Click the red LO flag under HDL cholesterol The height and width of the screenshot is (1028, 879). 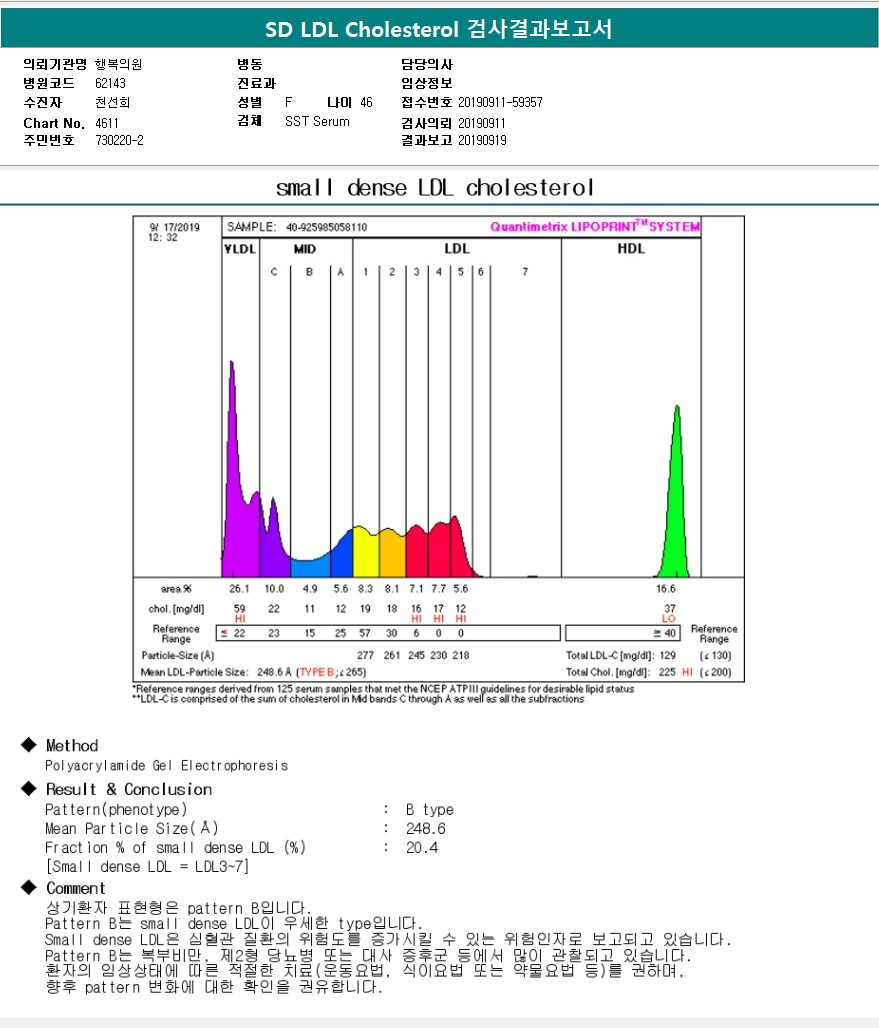[668, 619]
